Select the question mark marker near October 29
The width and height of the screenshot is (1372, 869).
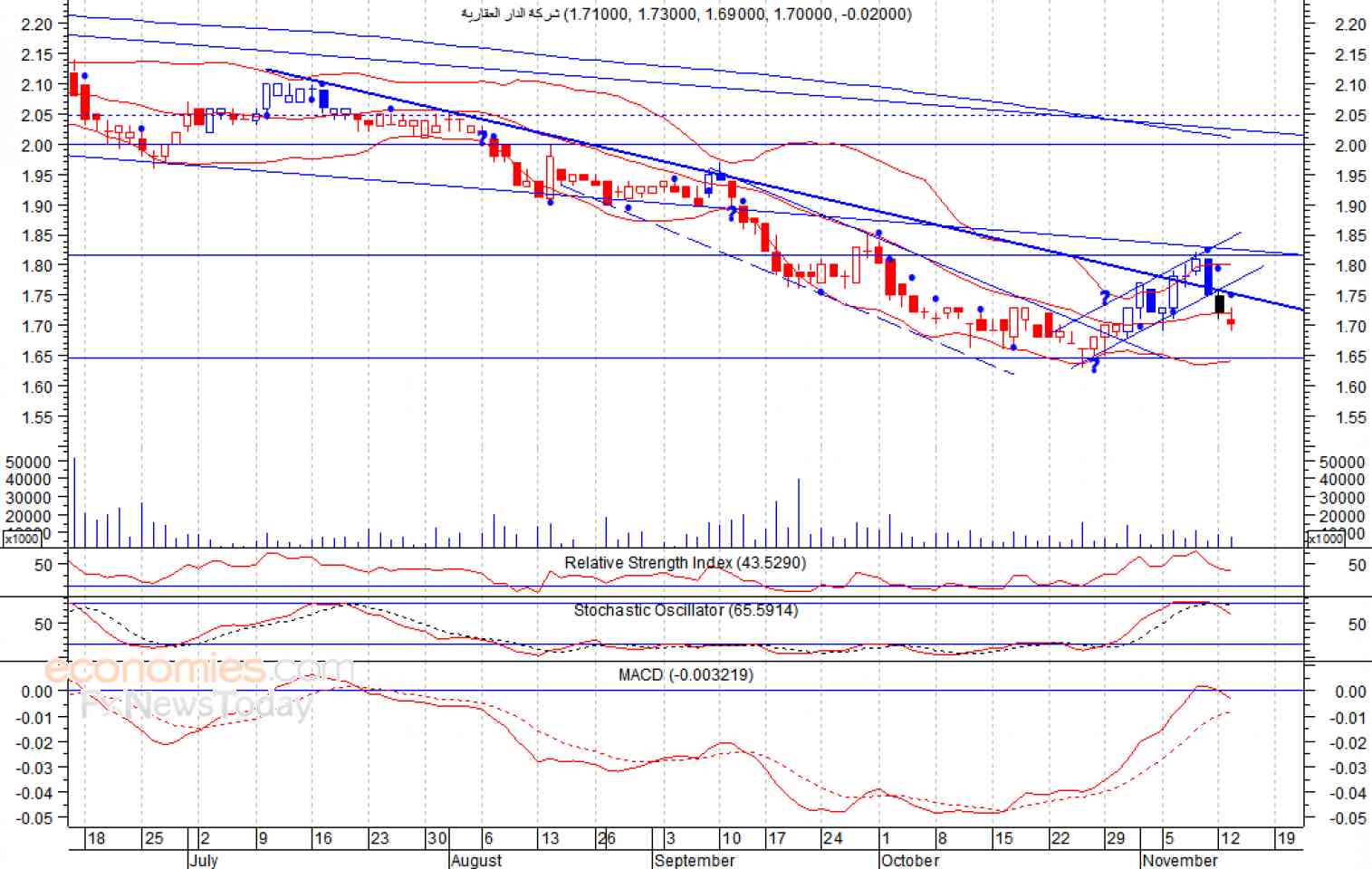click(x=1105, y=298)
